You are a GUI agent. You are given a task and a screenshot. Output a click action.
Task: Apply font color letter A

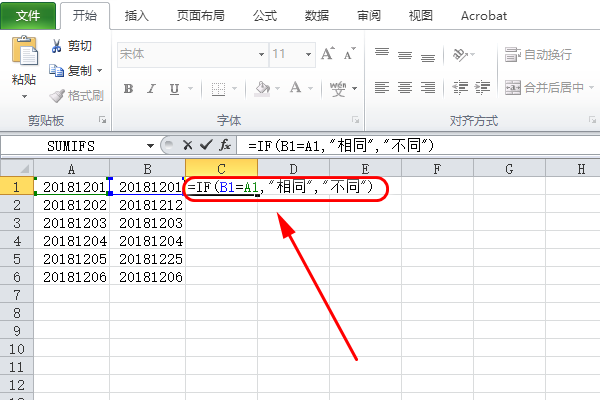pos(295,88)
